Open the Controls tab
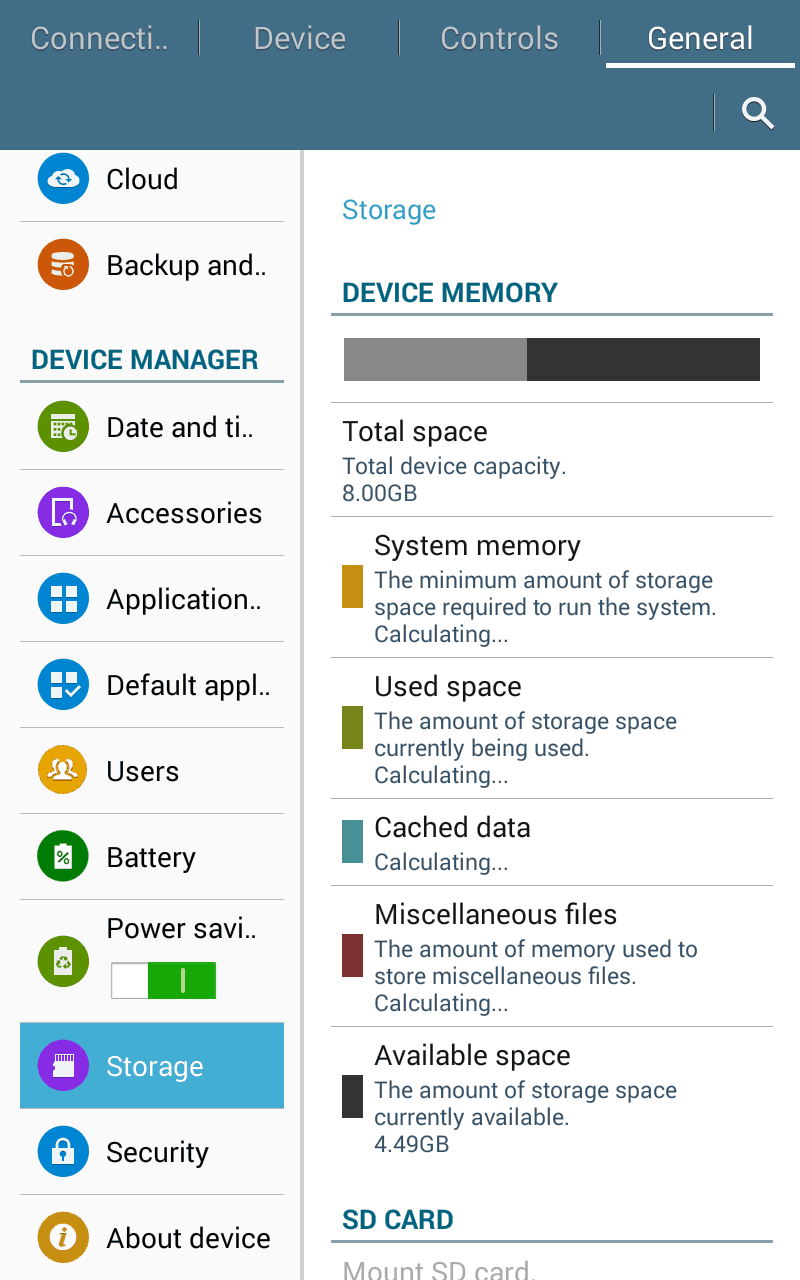 tap(499, 39)
